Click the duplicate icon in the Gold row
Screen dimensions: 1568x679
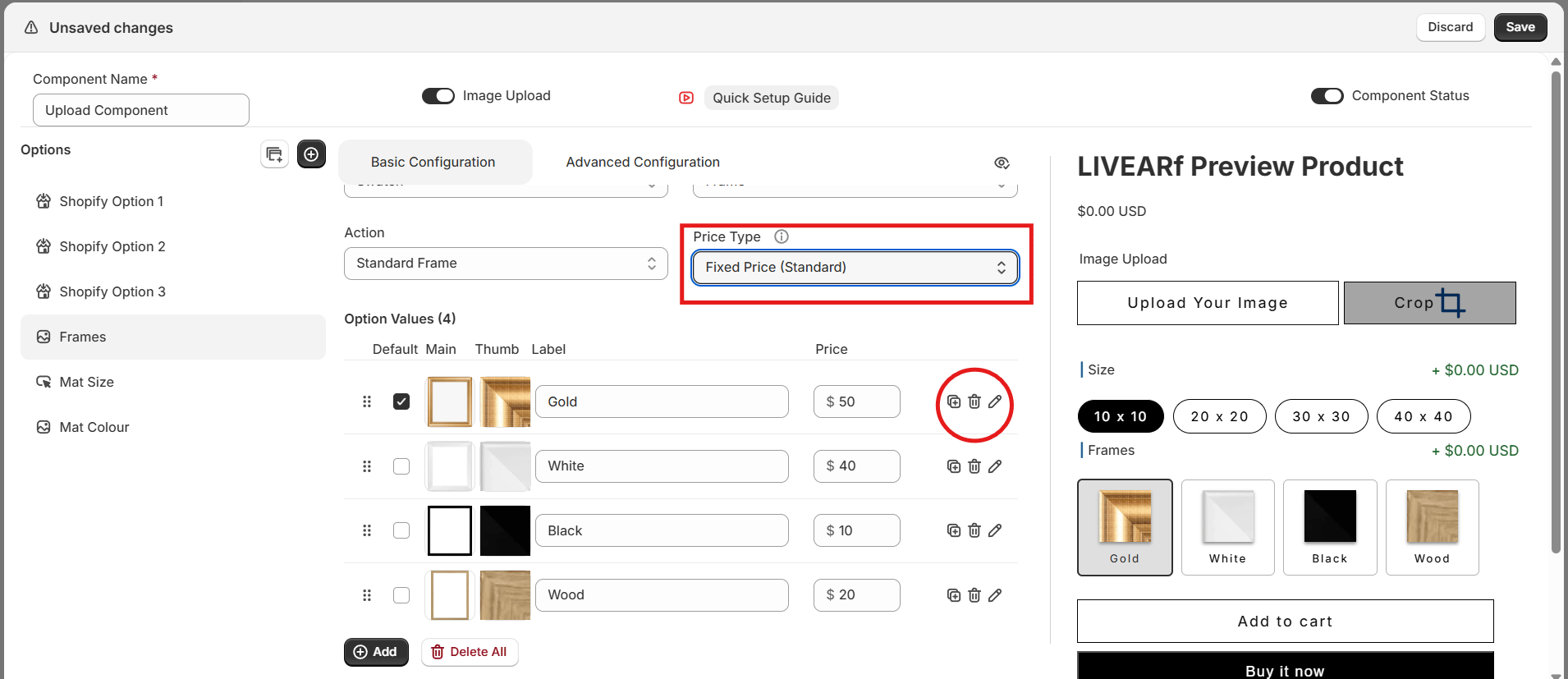(x=954, y=401)
